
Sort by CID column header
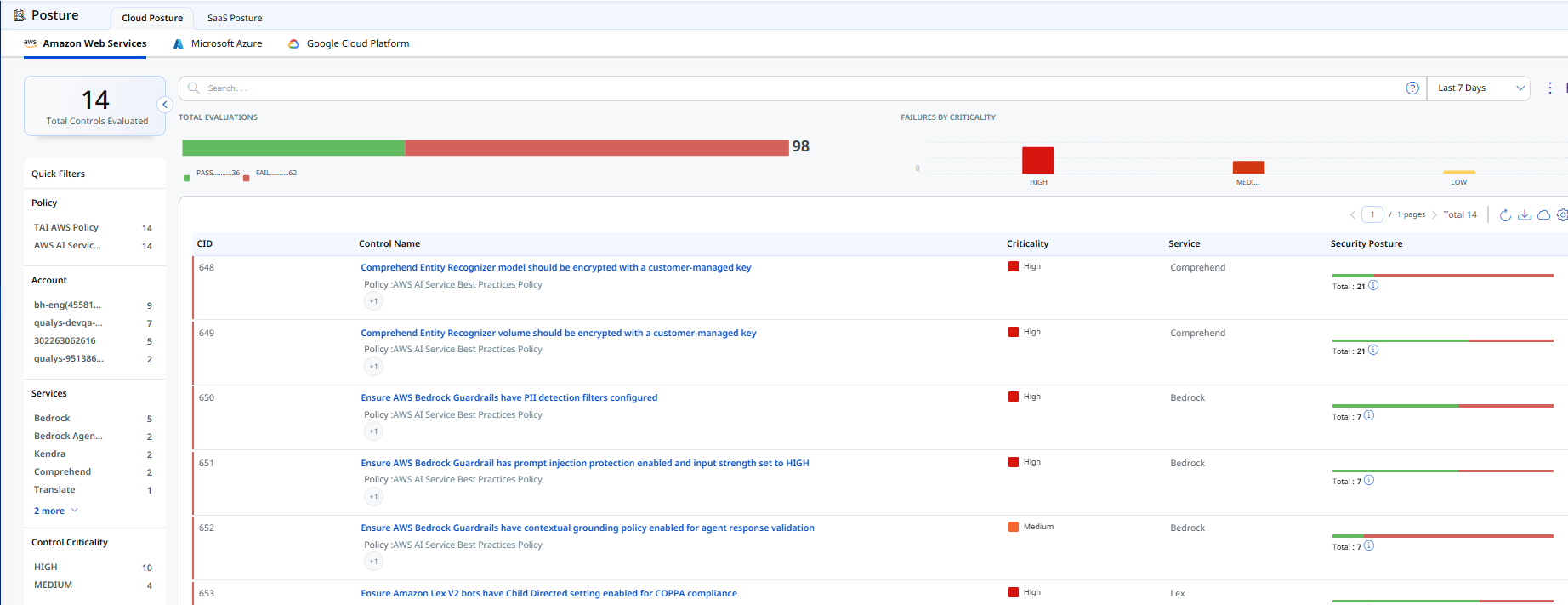point(205,243)
